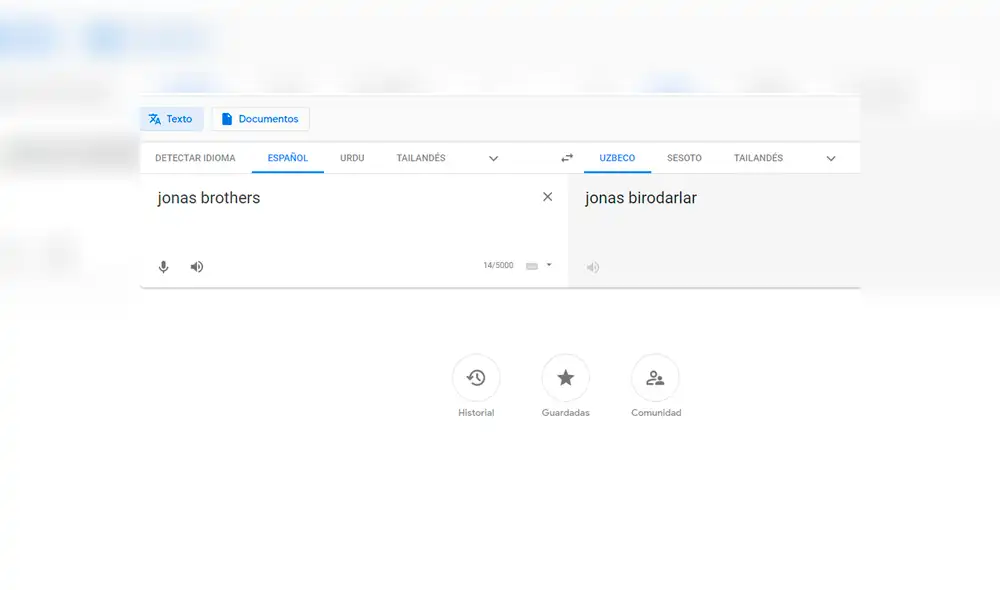Set target language to Sesoto
The height and width of the screenshot is (590, 1000).
click(x=684, y=158)
